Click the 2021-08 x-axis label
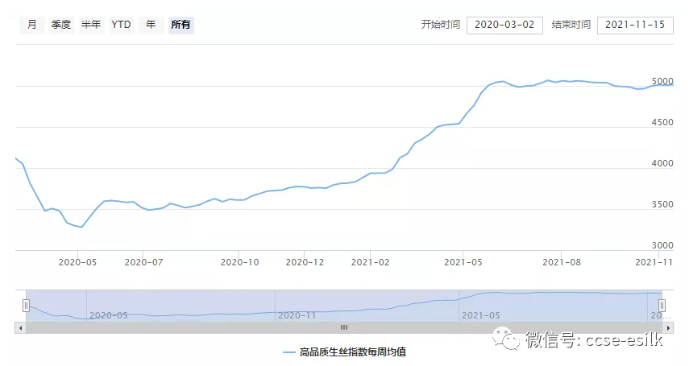This screenshot has width=691, height=366. [x=561, y=262]
